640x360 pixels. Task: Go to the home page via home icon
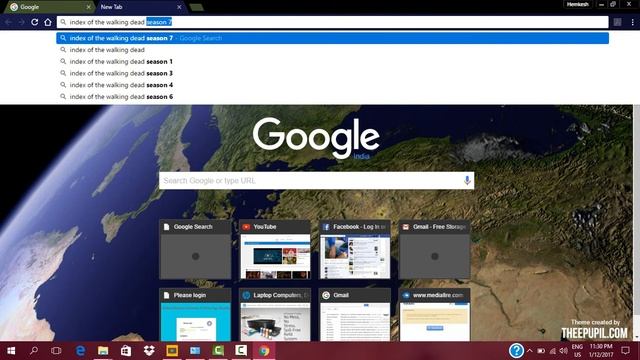(48, 22)
